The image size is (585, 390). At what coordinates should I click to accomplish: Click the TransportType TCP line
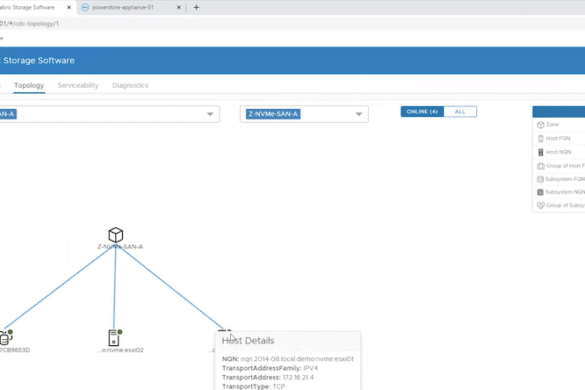pos(254,386)
